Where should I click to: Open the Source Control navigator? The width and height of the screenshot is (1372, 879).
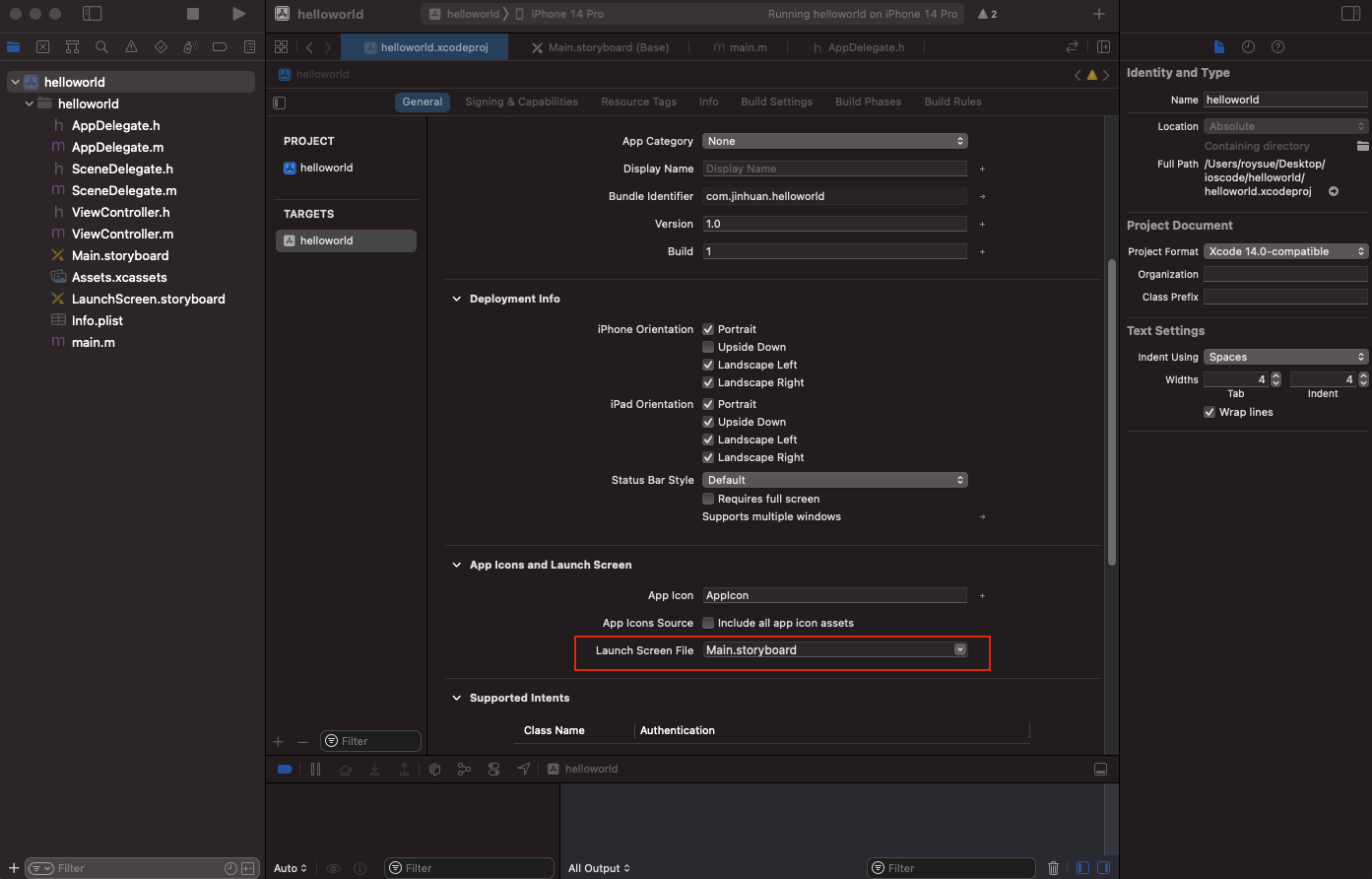[x=42, y=47]
